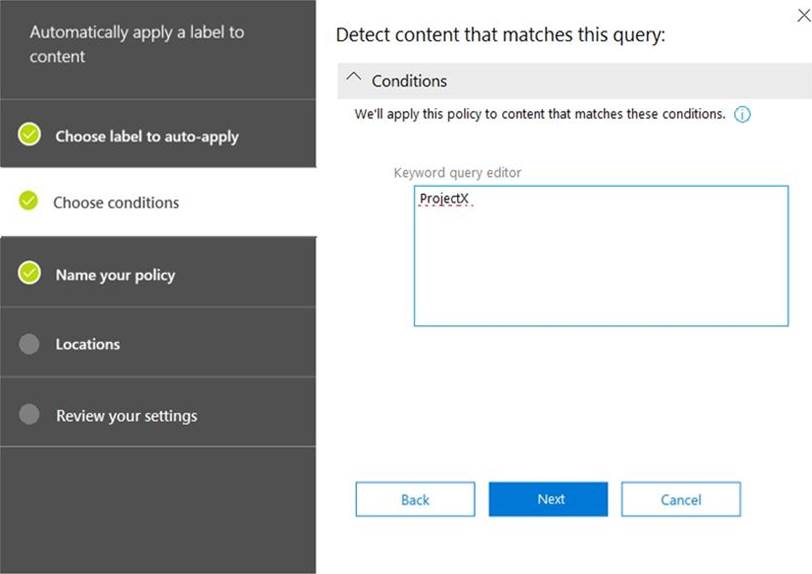Jump to the Locations step
Screen dimensions: 812x574
pos(88,344)
